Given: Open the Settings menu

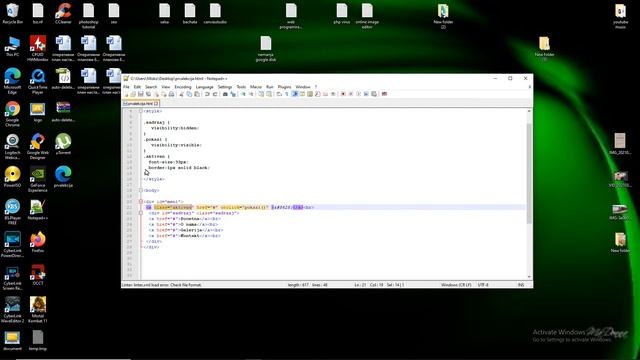Looking at the screenshot, I should 225,87.
